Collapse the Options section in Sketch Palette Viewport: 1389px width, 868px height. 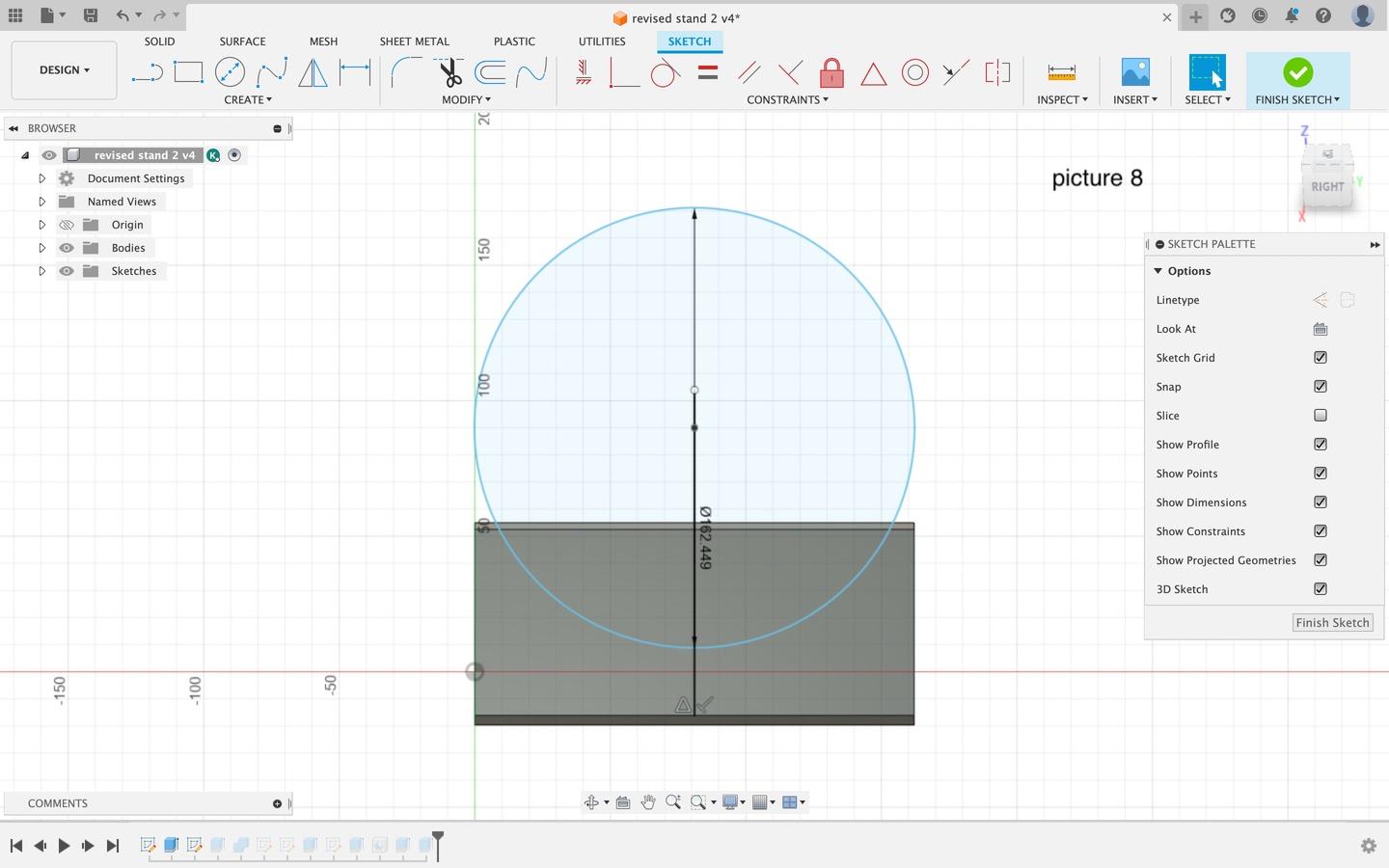pyautogui.click(x=1158, y=271)
